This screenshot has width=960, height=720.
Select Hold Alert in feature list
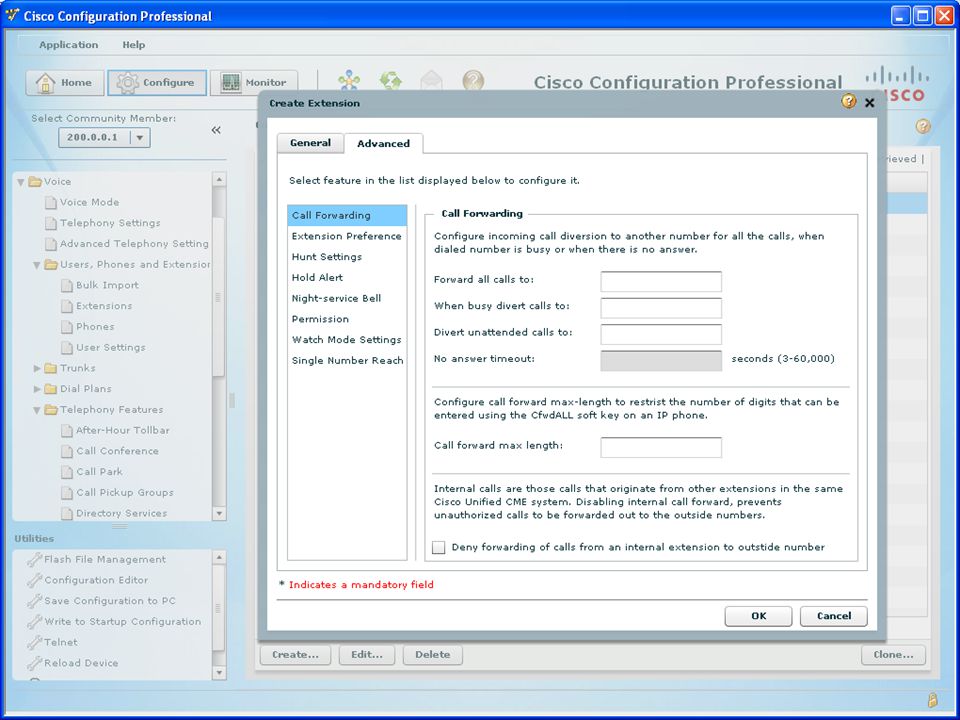(347, 278)
